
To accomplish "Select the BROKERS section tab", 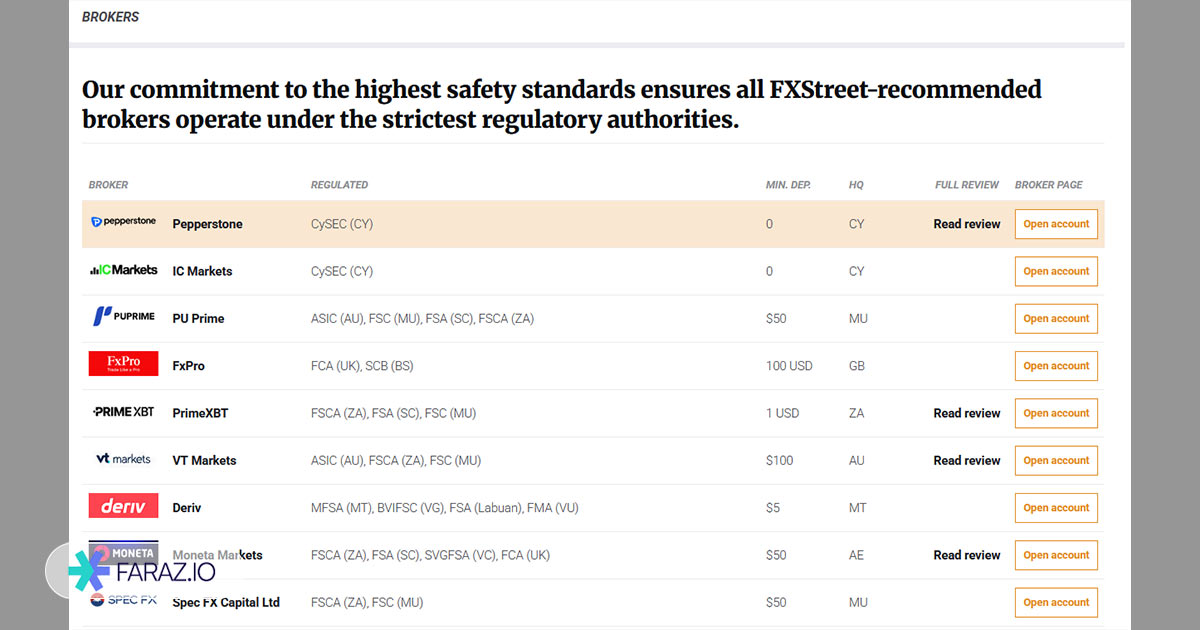I will point(110,17).
